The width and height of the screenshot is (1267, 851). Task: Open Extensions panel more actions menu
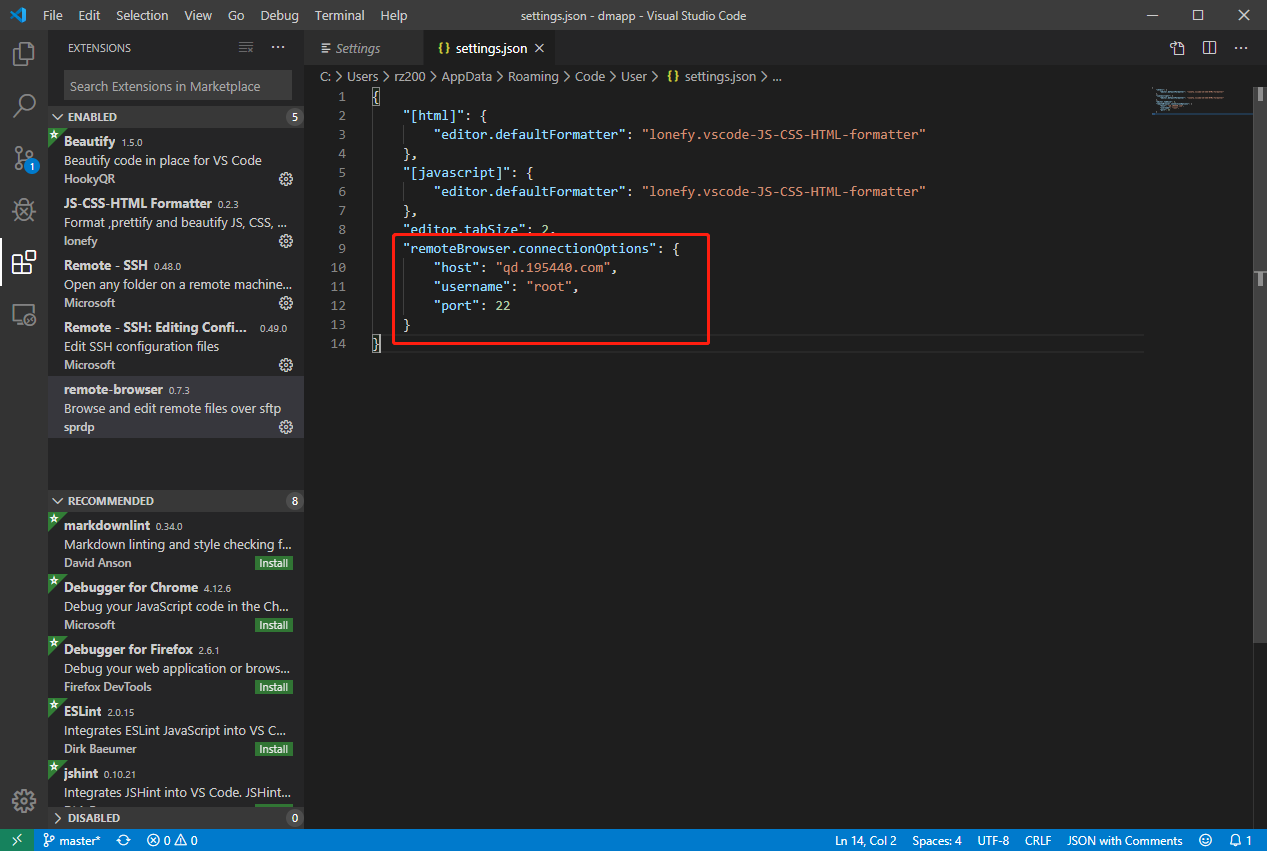(x=278, y=48)
